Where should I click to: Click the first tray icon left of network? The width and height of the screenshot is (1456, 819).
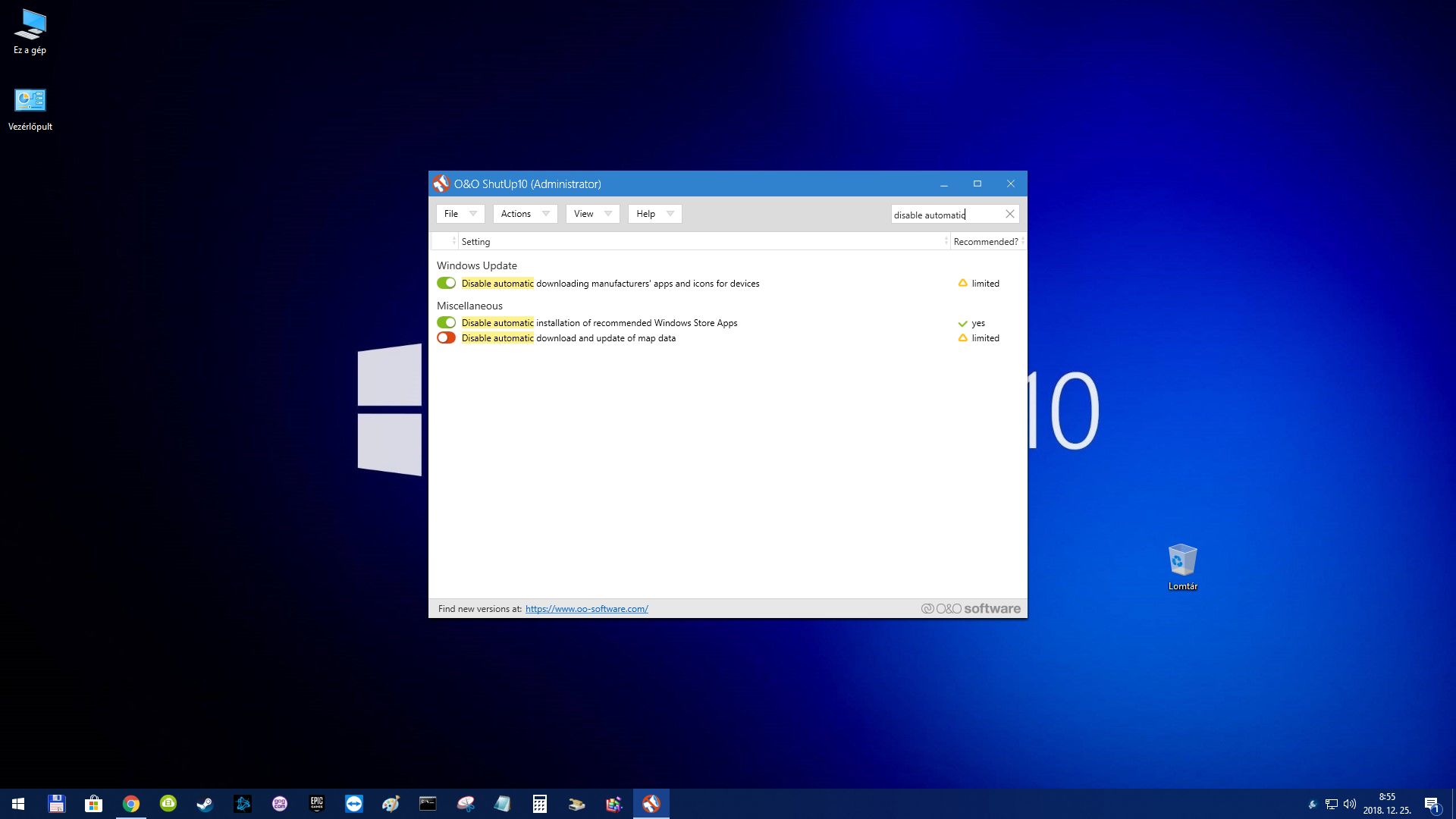pyautogui.click(x=1313, y=804)
